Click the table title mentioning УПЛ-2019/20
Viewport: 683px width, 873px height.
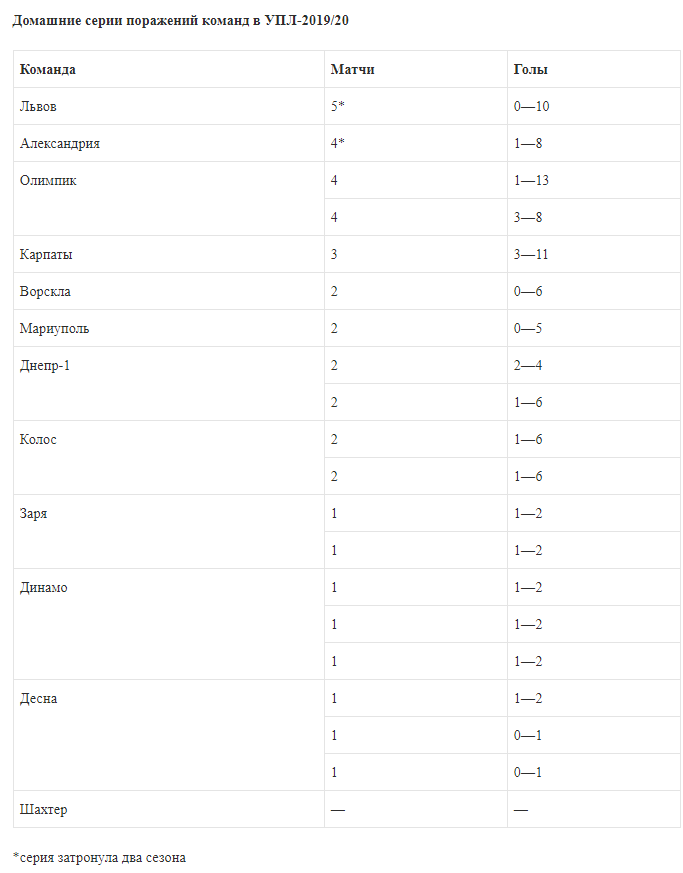pos(180,20)
